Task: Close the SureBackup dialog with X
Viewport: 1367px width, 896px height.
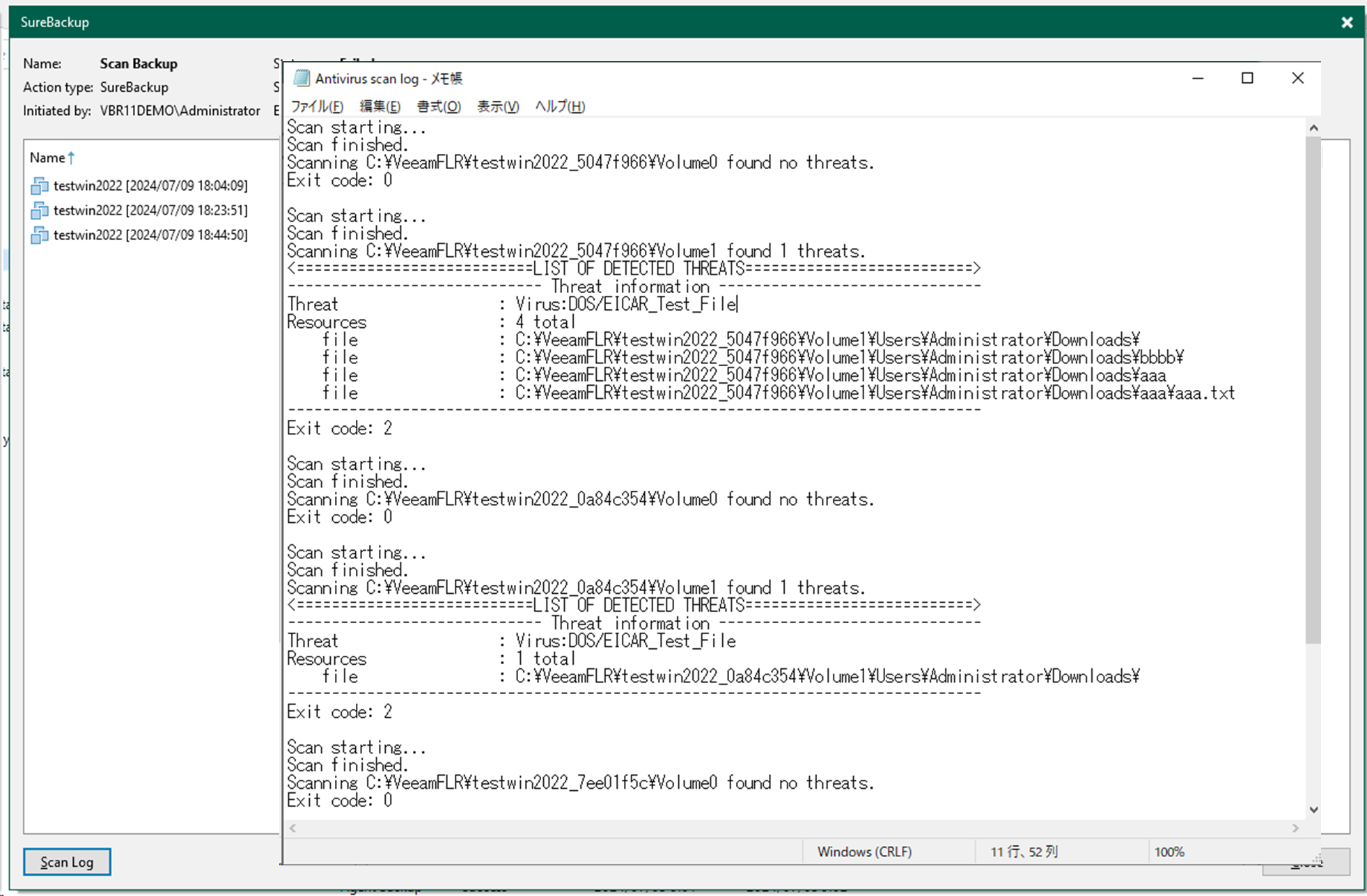Action: 1347,22
